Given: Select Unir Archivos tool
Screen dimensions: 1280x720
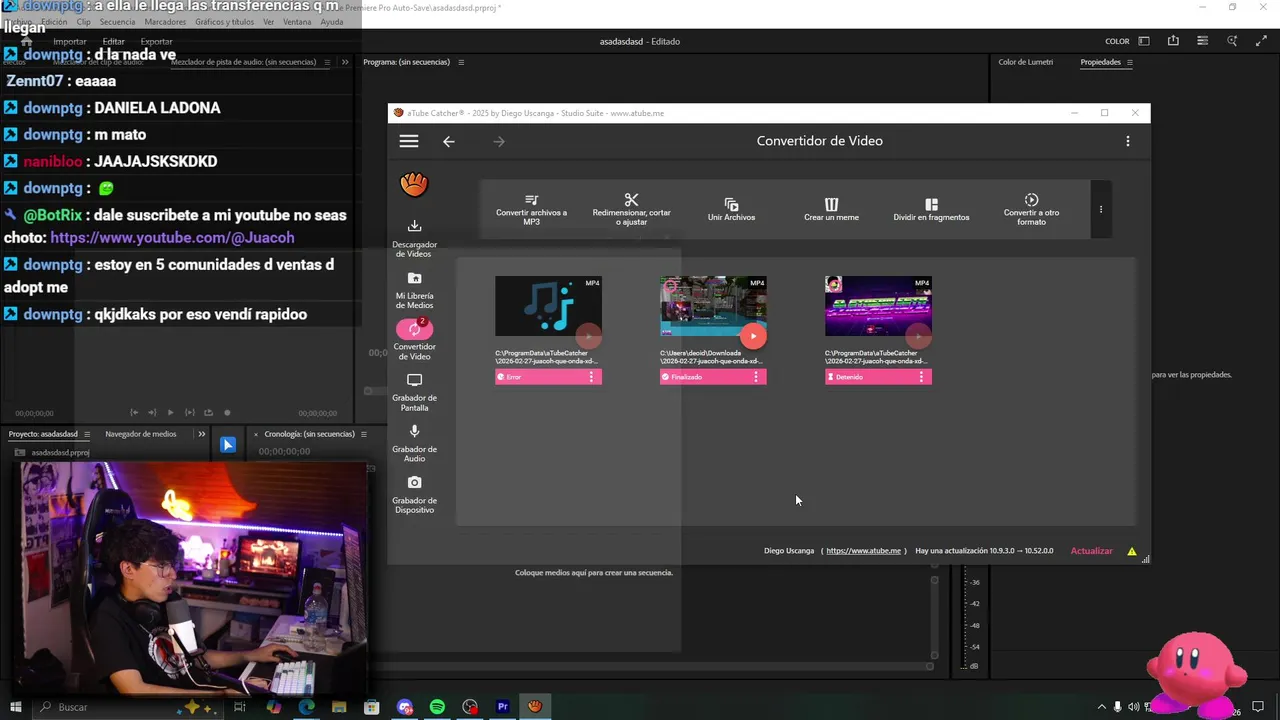Looking at the screenshot, I should click(731, 209).
